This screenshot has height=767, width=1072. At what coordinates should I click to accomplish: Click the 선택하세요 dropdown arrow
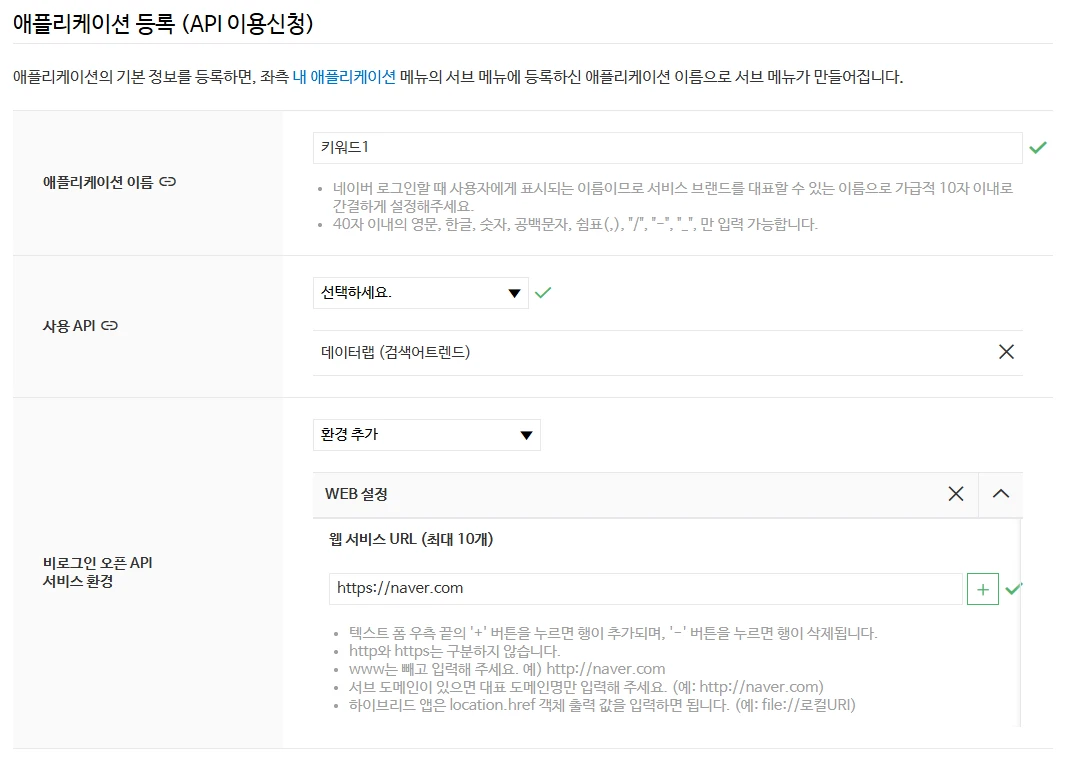coord(514,293)
